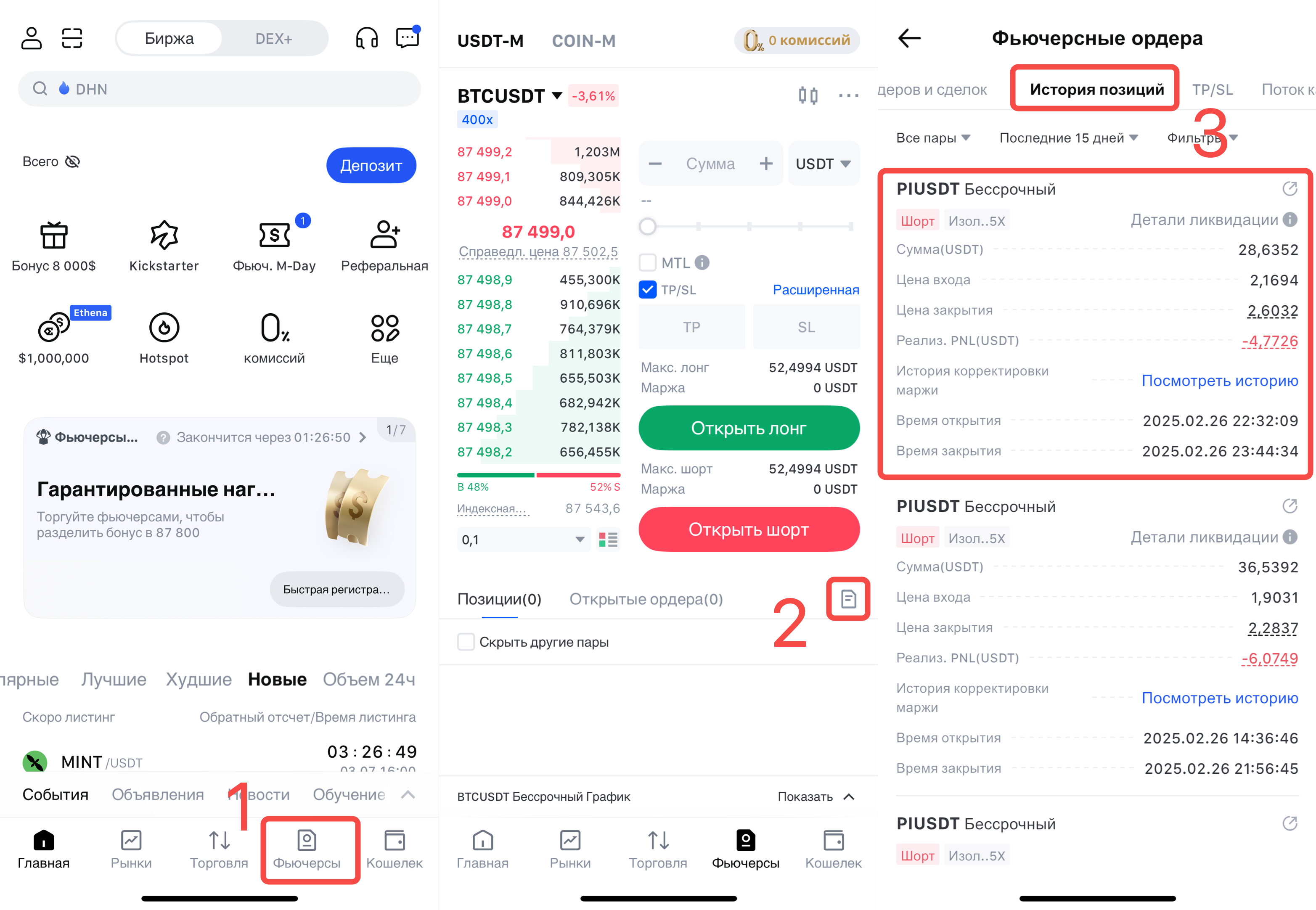Expand the 'Последние 15 дней' period filter
This screenshot has height=910, width=1316.
1069,138
